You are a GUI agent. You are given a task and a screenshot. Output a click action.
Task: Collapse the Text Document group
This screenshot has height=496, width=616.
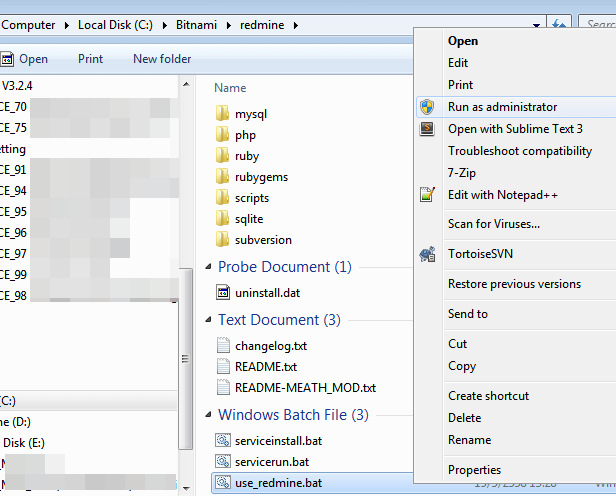(x=208, y=321)
